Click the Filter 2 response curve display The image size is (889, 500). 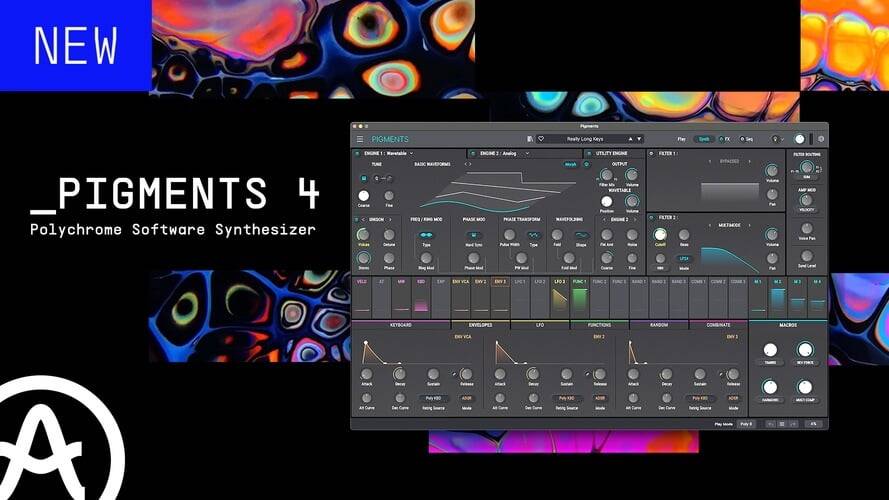(729, 258)
